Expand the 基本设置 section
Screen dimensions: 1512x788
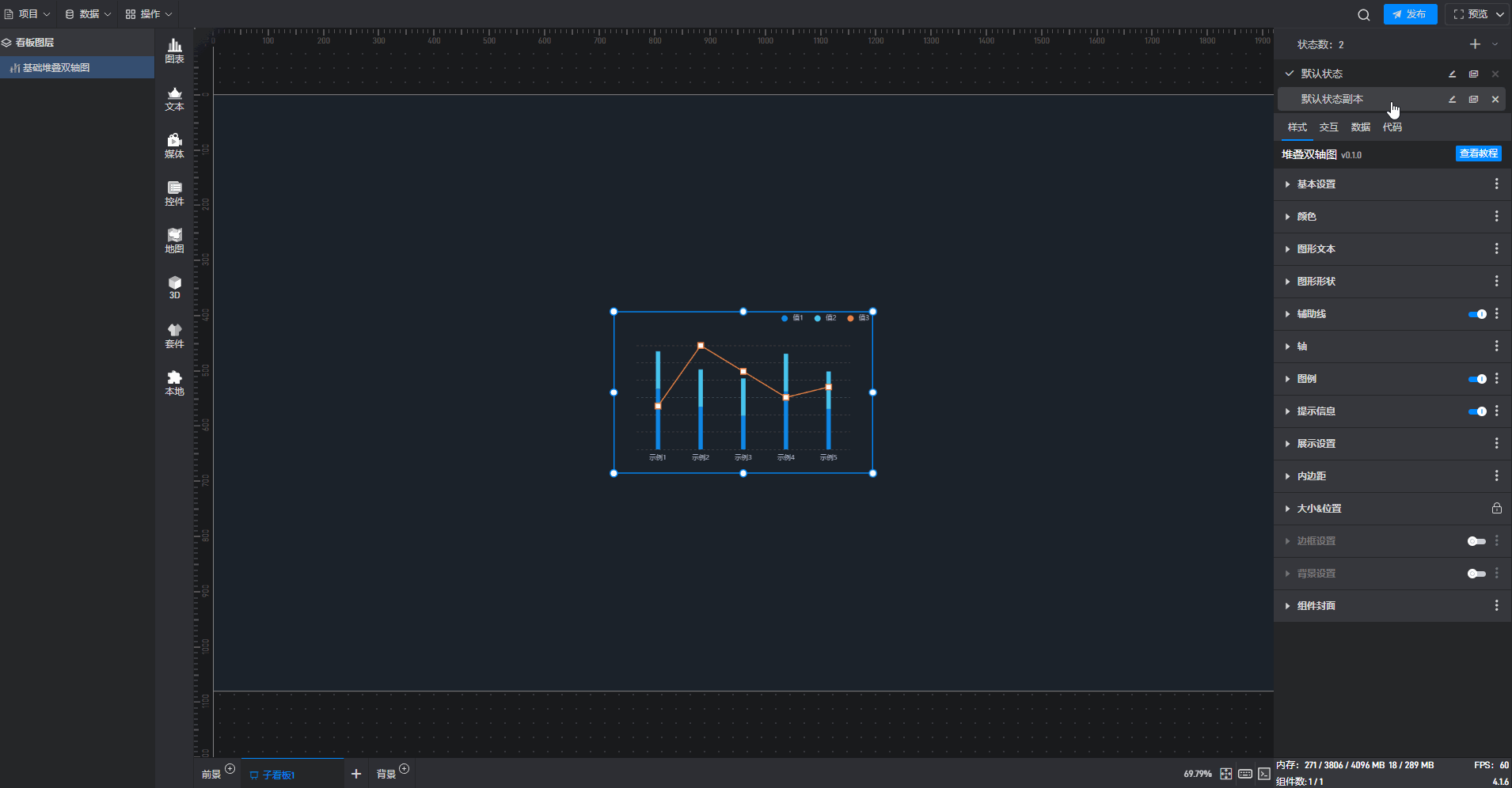[1316, 184]
